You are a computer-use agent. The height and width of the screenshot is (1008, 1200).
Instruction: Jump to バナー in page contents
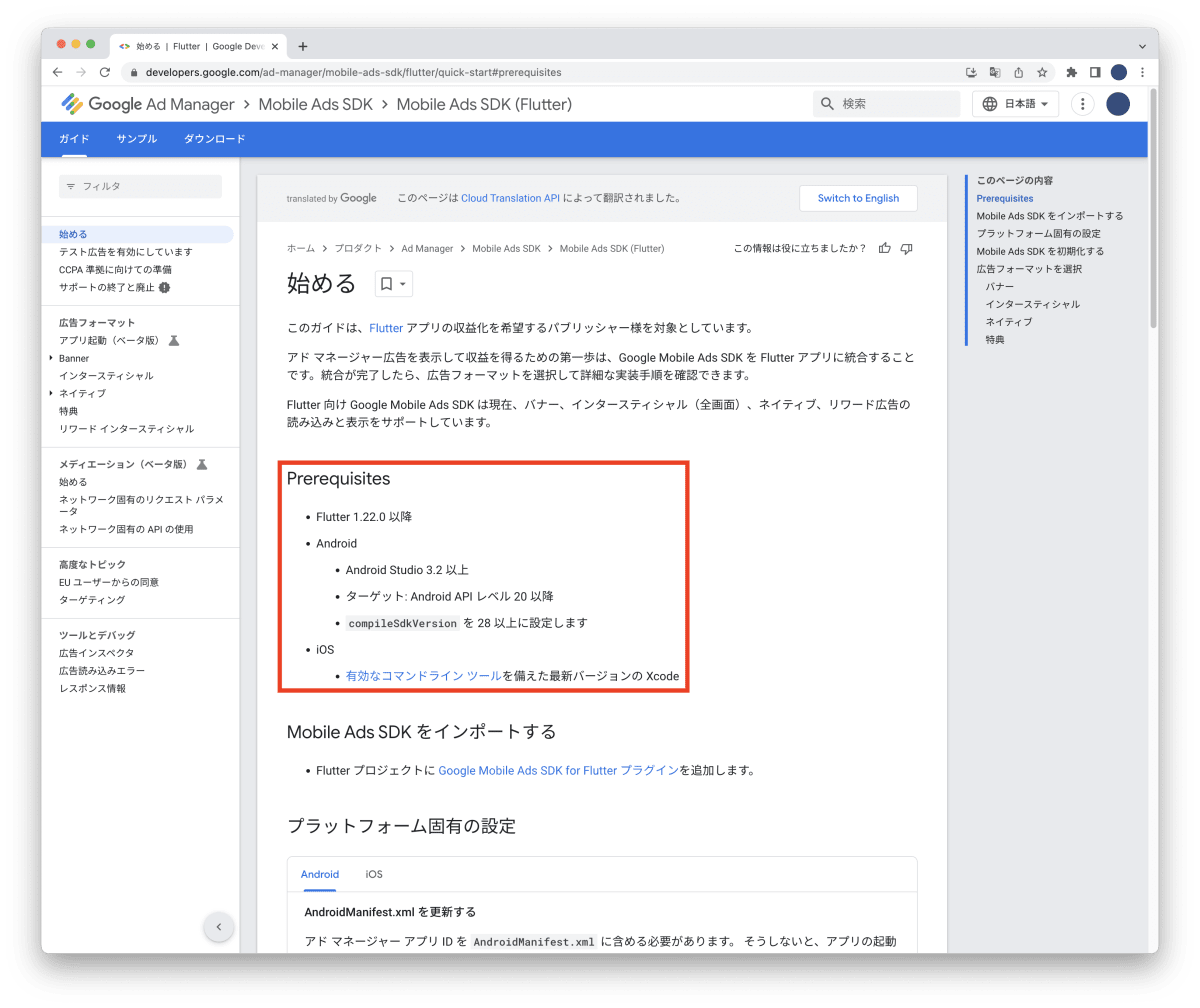[999, 287]
